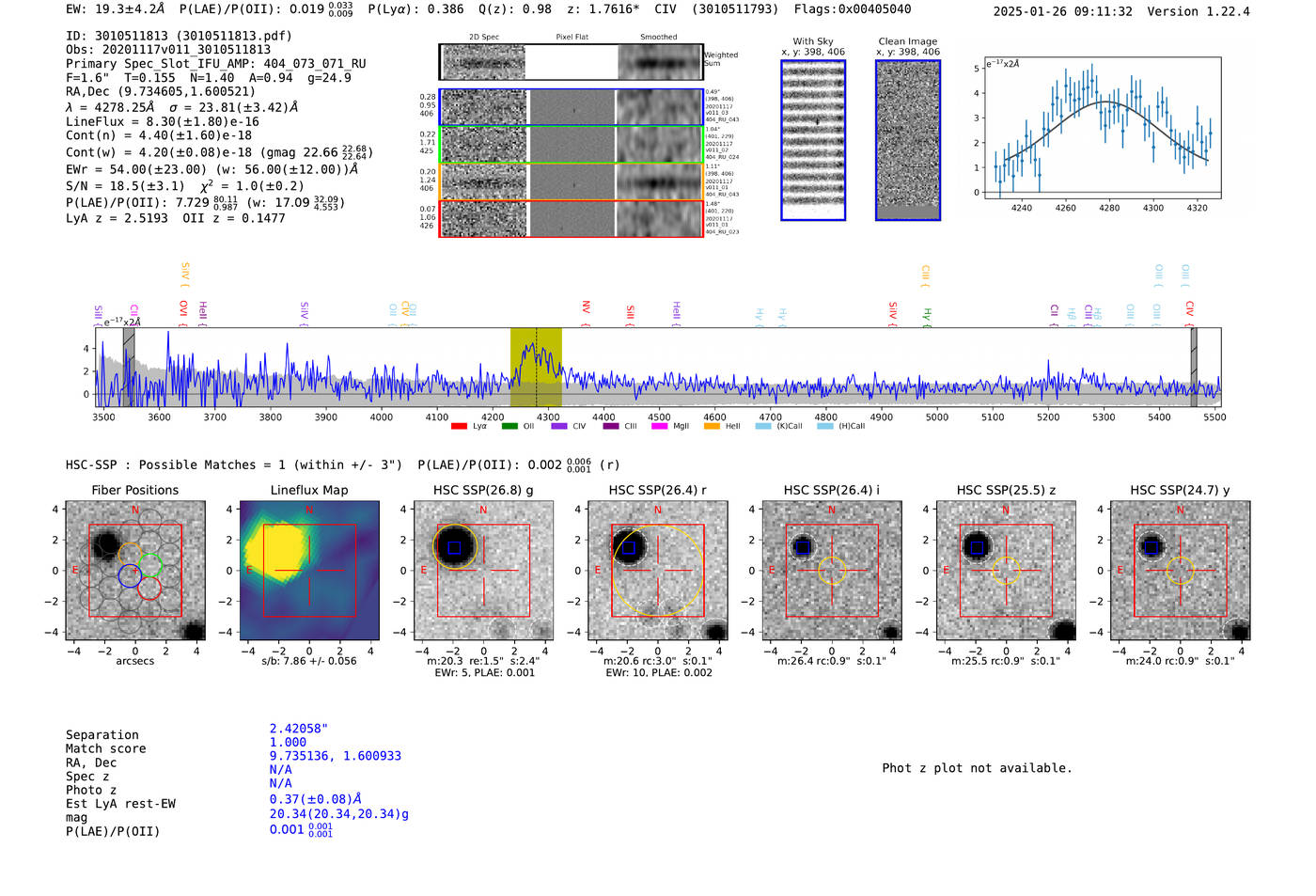1316x896 pixels.
Task: Click the Obs: 20201117v011_3010511813 line
Action: (x=168, y=50)
